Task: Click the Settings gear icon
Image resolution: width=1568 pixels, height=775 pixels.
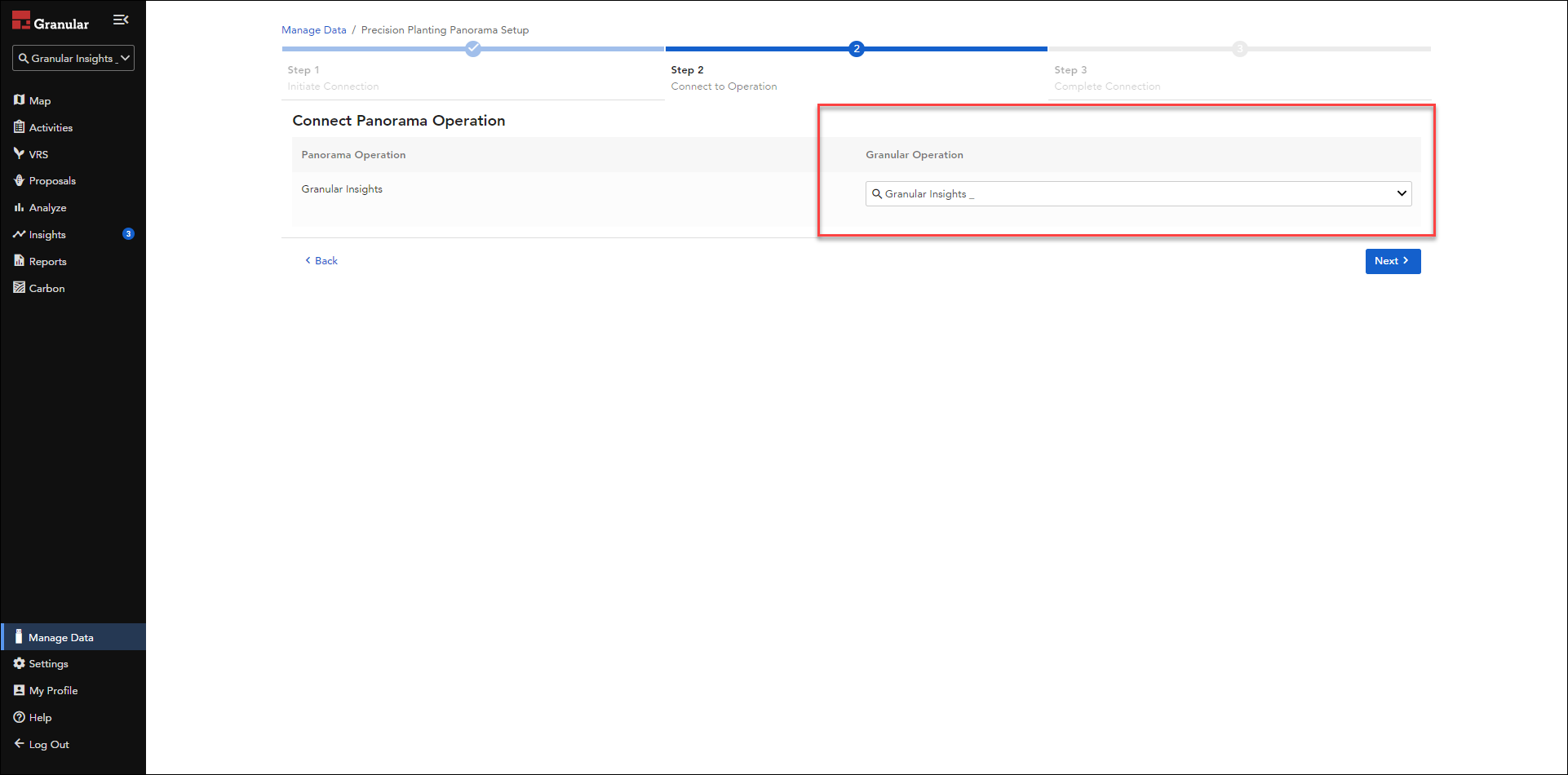Action: [x=19, y=663]
